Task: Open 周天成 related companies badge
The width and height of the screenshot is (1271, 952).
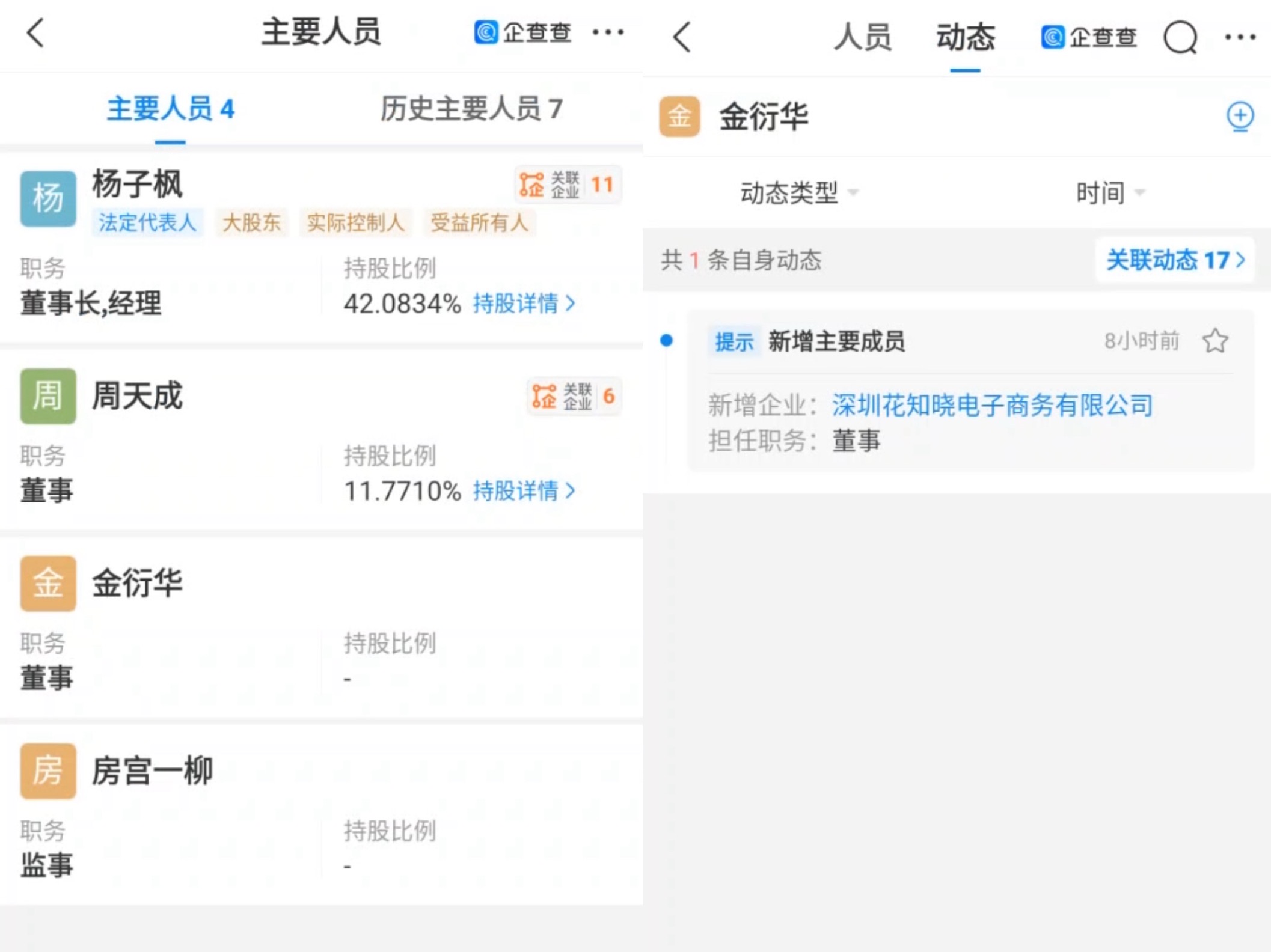Action: (574, 397)
